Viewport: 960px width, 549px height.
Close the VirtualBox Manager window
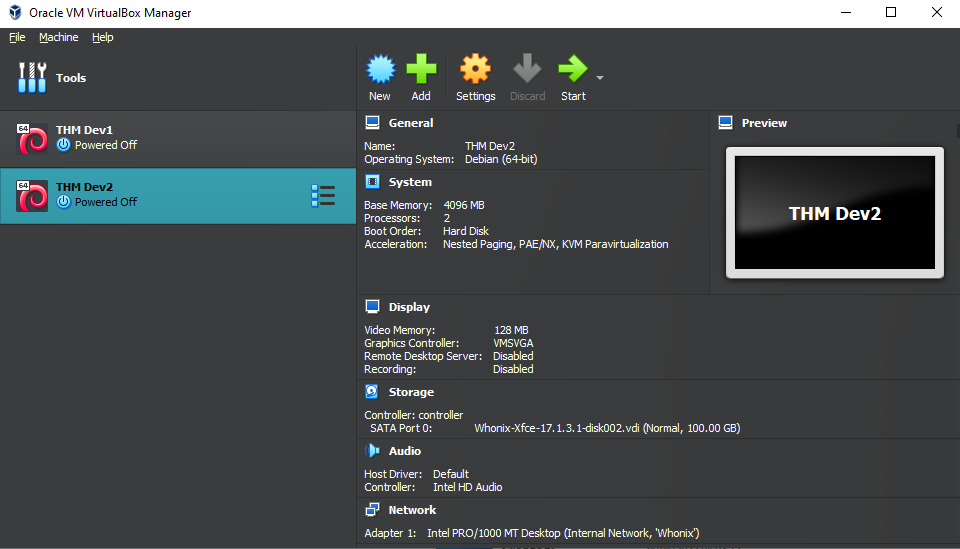coord(937,13)
